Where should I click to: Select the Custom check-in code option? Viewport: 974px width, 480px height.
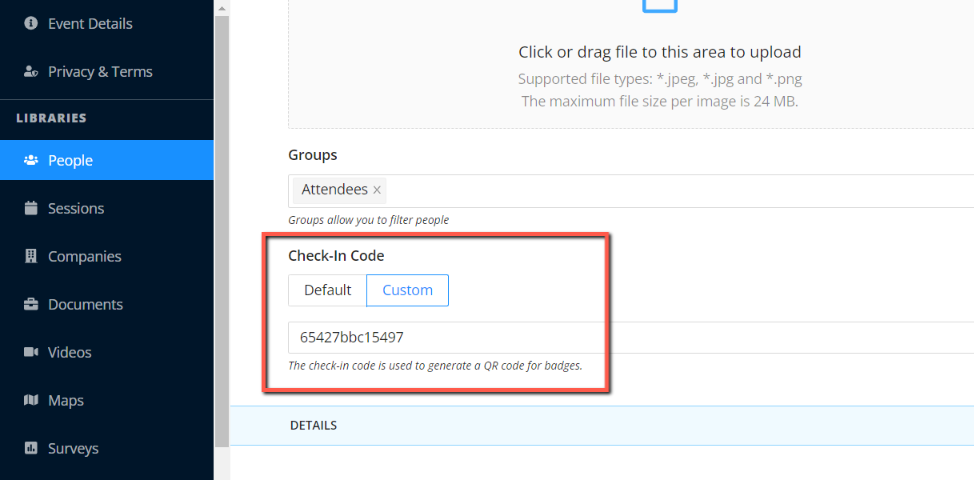coord(407,290)
